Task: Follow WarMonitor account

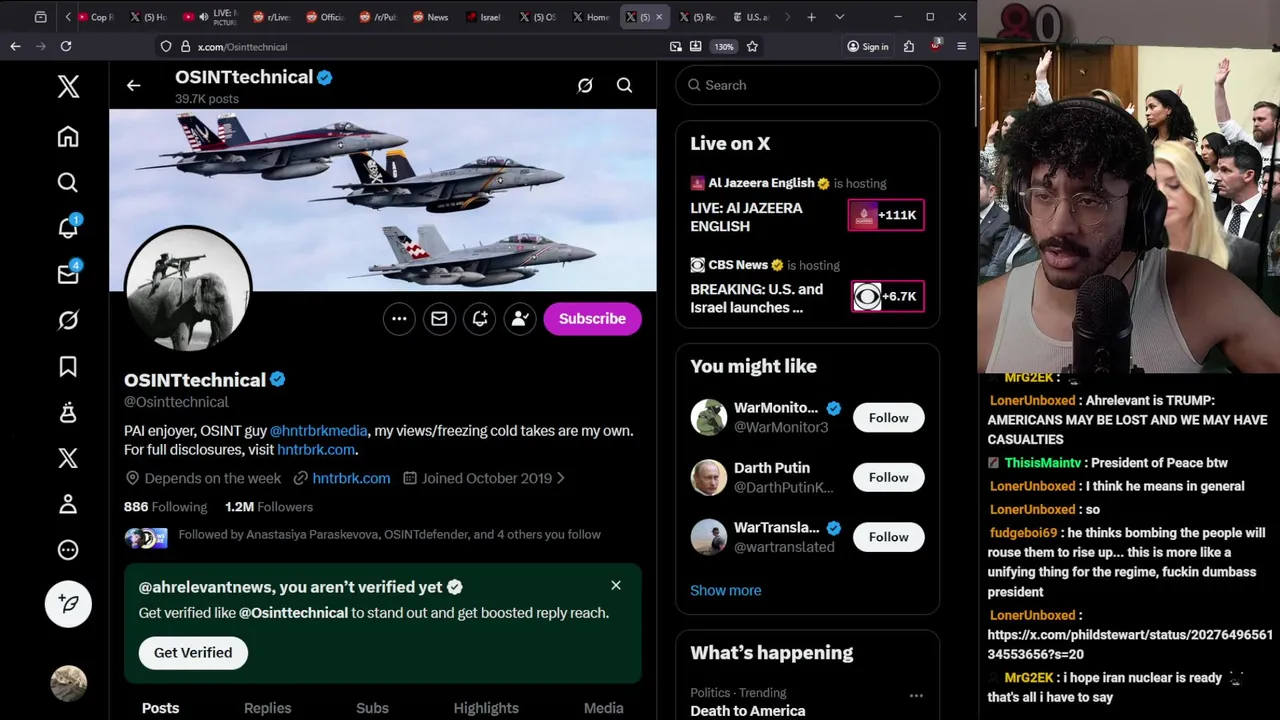Action: point(888,418)
